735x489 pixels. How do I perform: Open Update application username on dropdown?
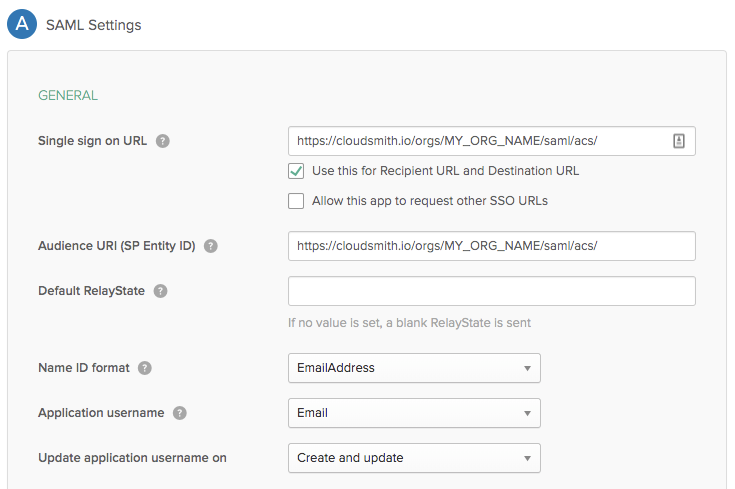coord(414,458)
